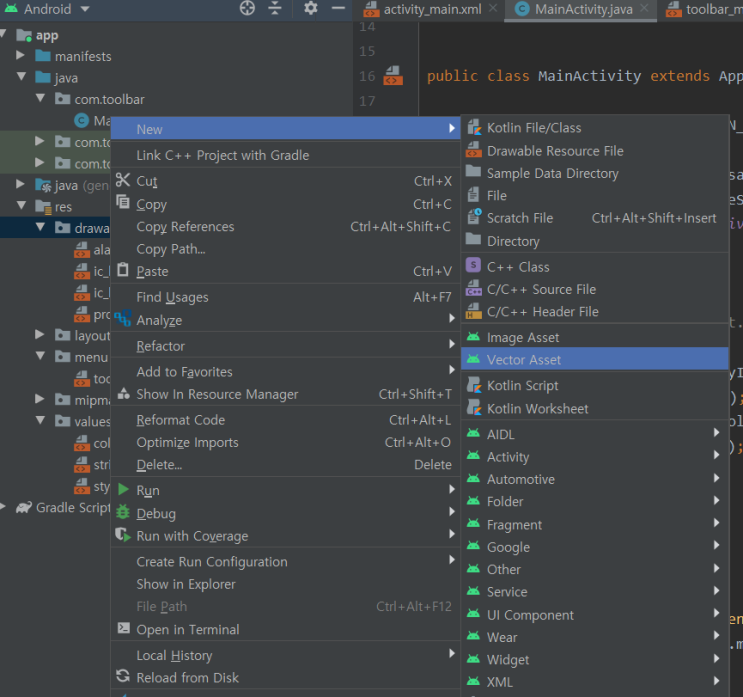Image resolution: width=743 pixels, height=697 pixels.
Task: Switch to activity_main.xml tab
Action: (x=432, y=9)
